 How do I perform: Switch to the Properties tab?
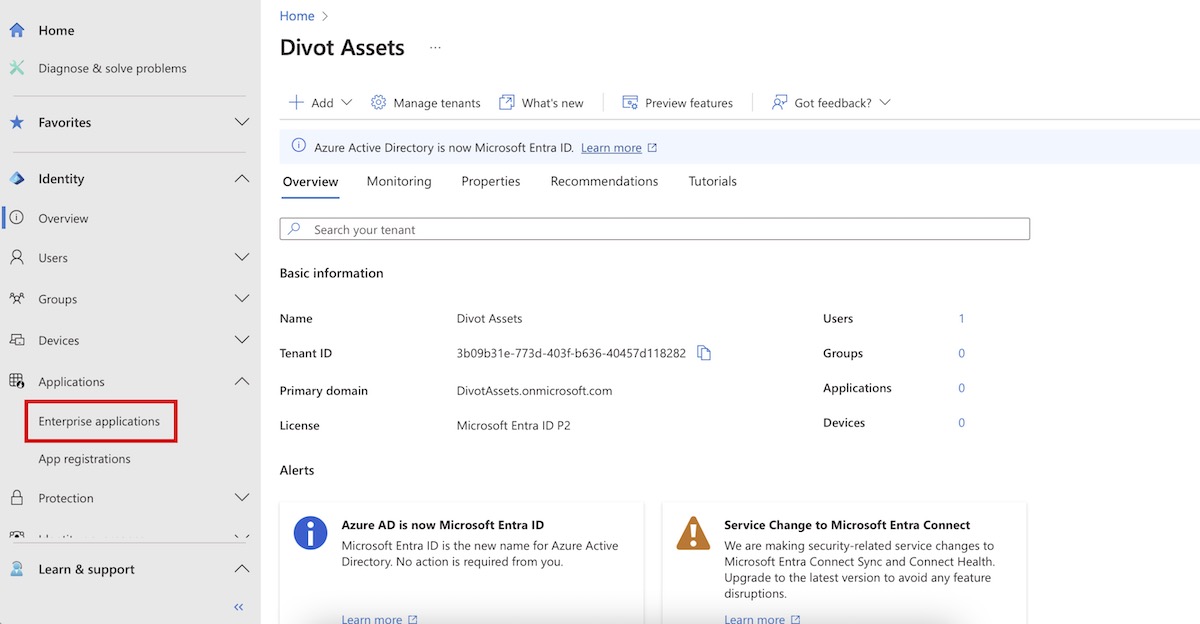pos(490,181)
